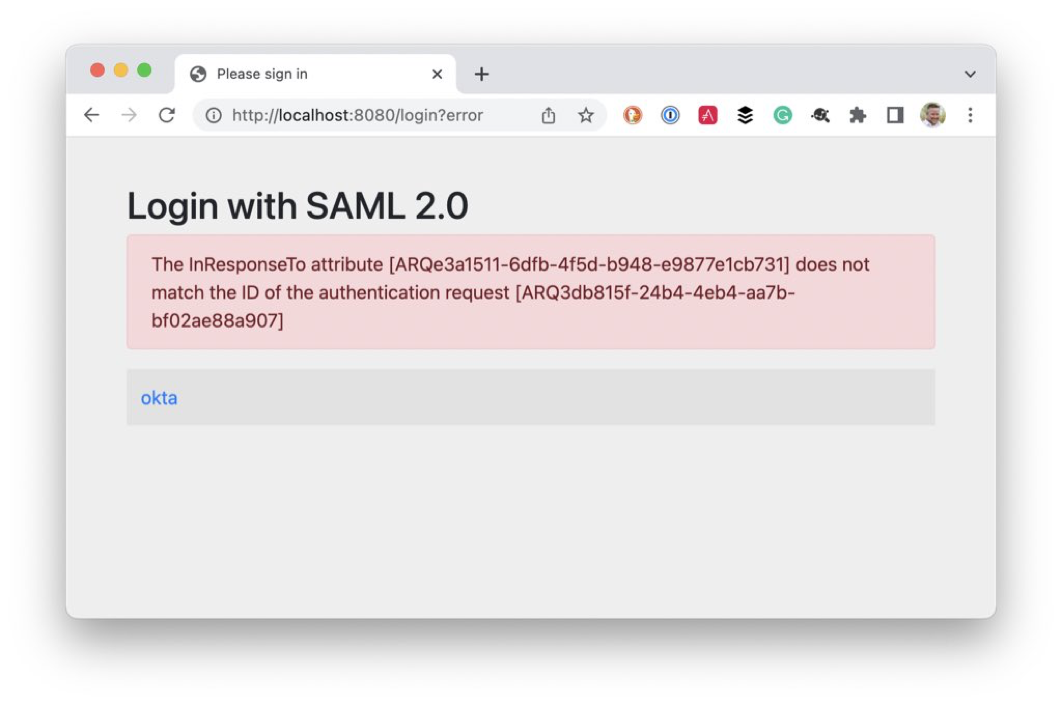The height and width of the screenshot is (706, 1062).
Task: Open the extensions puzzle piece menu
Action: (857, 114)
